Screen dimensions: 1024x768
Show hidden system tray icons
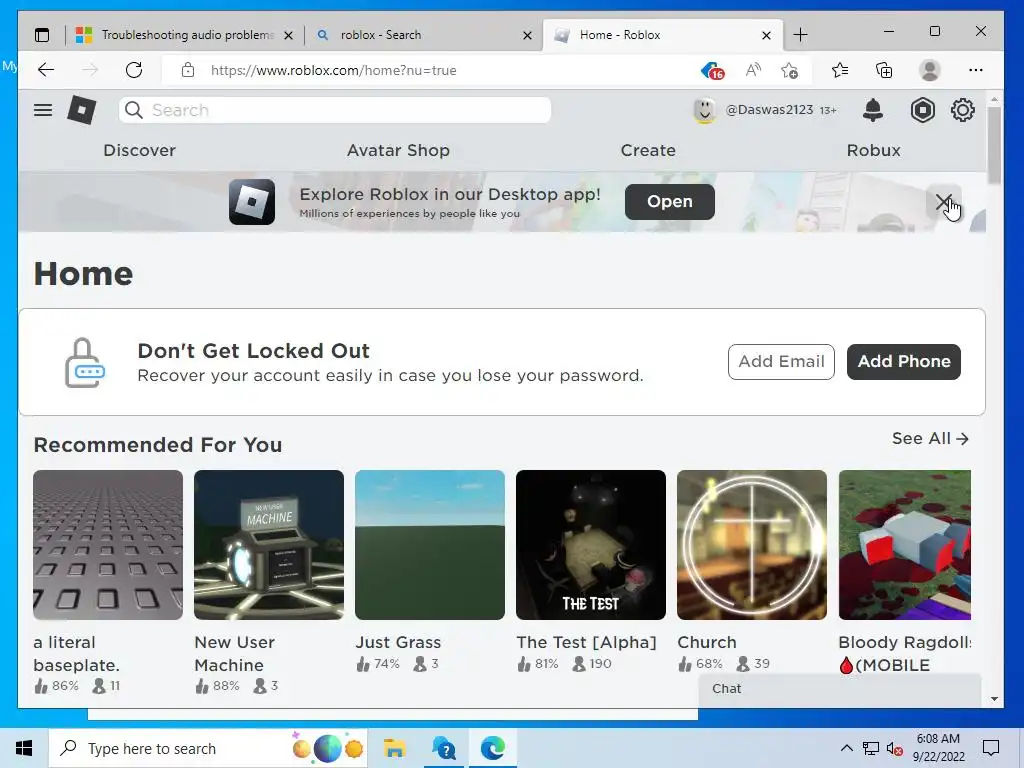point(846,748)
